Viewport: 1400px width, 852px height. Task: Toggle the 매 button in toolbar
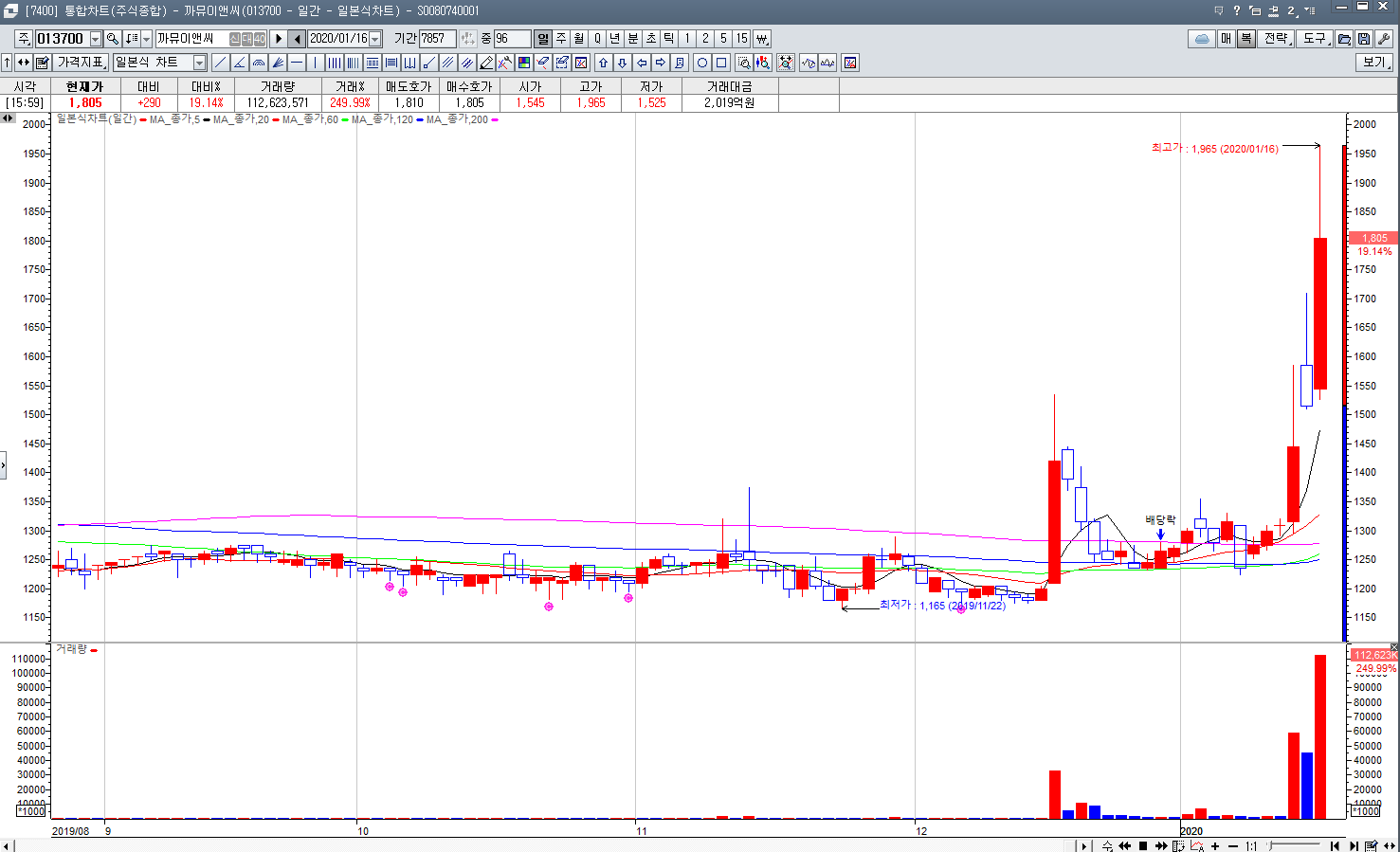click(x=1227, y=39)
